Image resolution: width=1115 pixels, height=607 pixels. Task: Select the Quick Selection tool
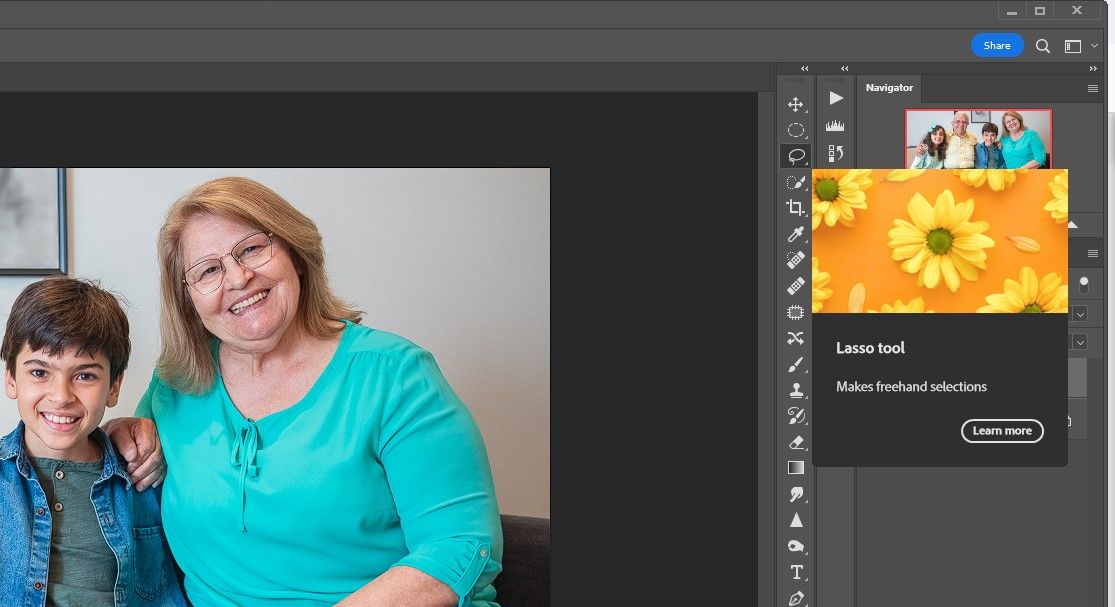tap(796, 182)
